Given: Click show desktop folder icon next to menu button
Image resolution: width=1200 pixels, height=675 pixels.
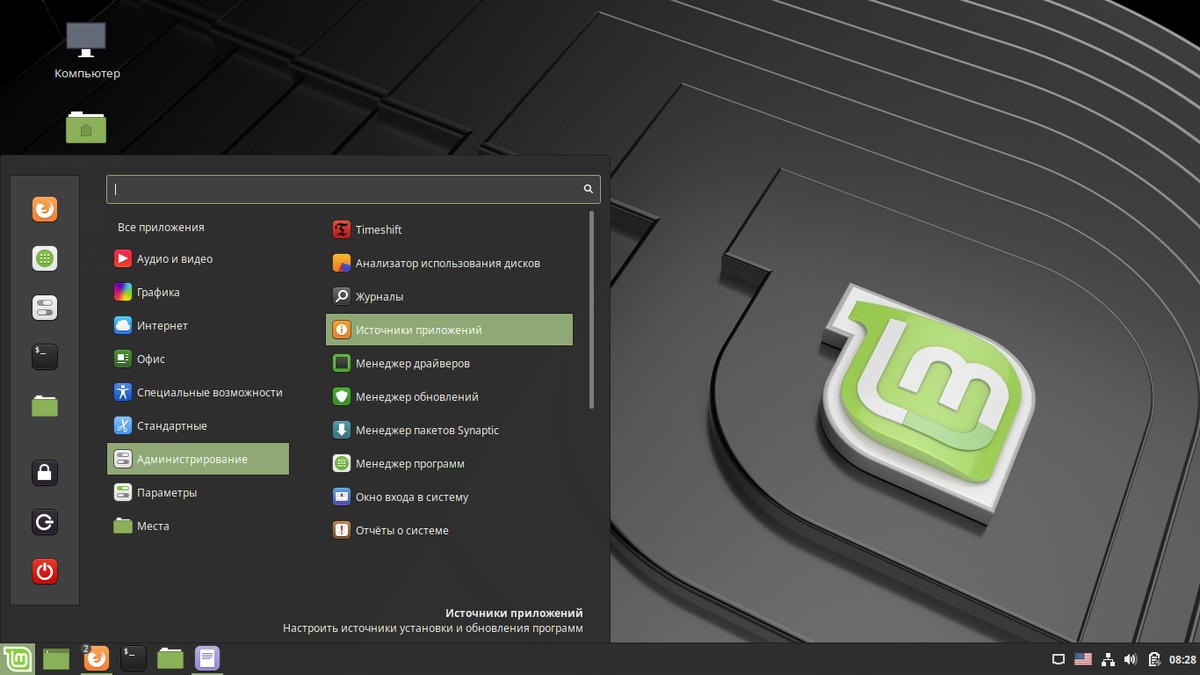Looking at the screenshot, I should tap(57, 658).
